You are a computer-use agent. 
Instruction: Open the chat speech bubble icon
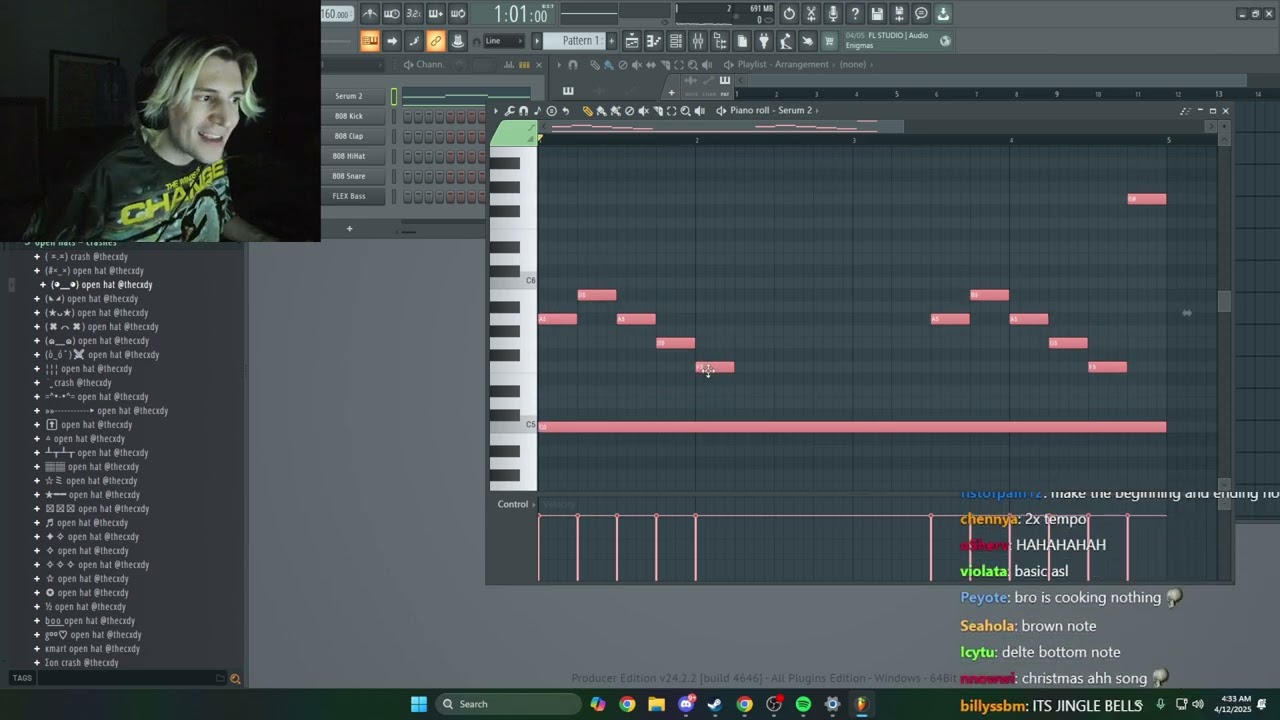921,14
